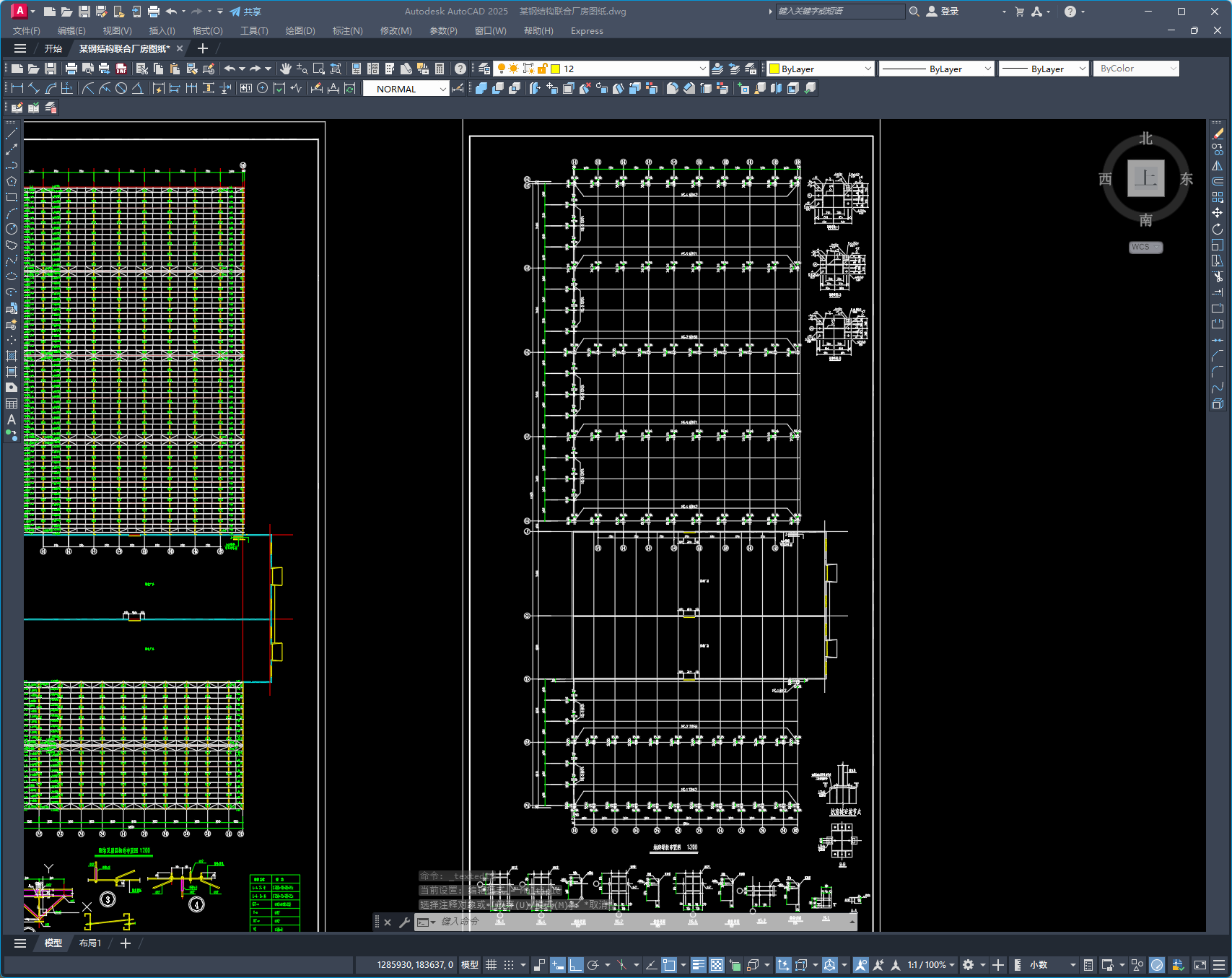Toggle layer 12 lock padlock icon
Viewport: 1232px width, 978px height.
click(542, 69)
